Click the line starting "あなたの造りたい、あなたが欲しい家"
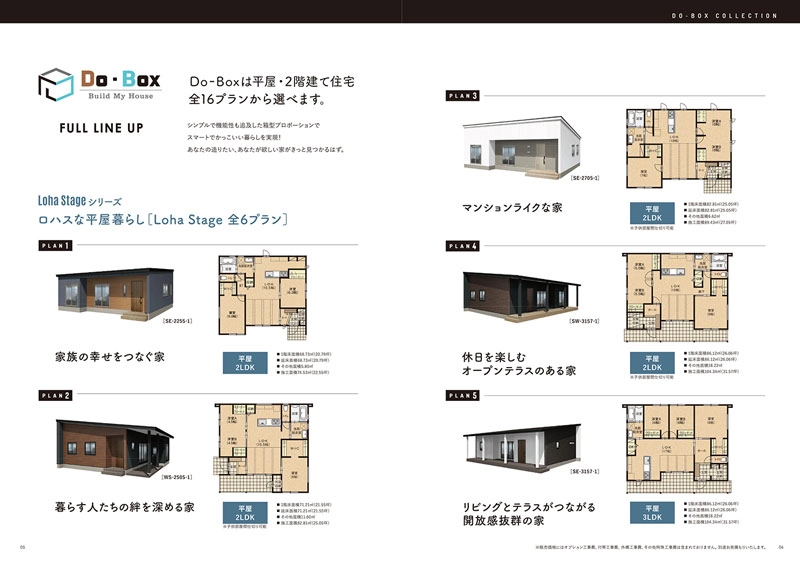This screenshot has width=800, height=566. 266,150
